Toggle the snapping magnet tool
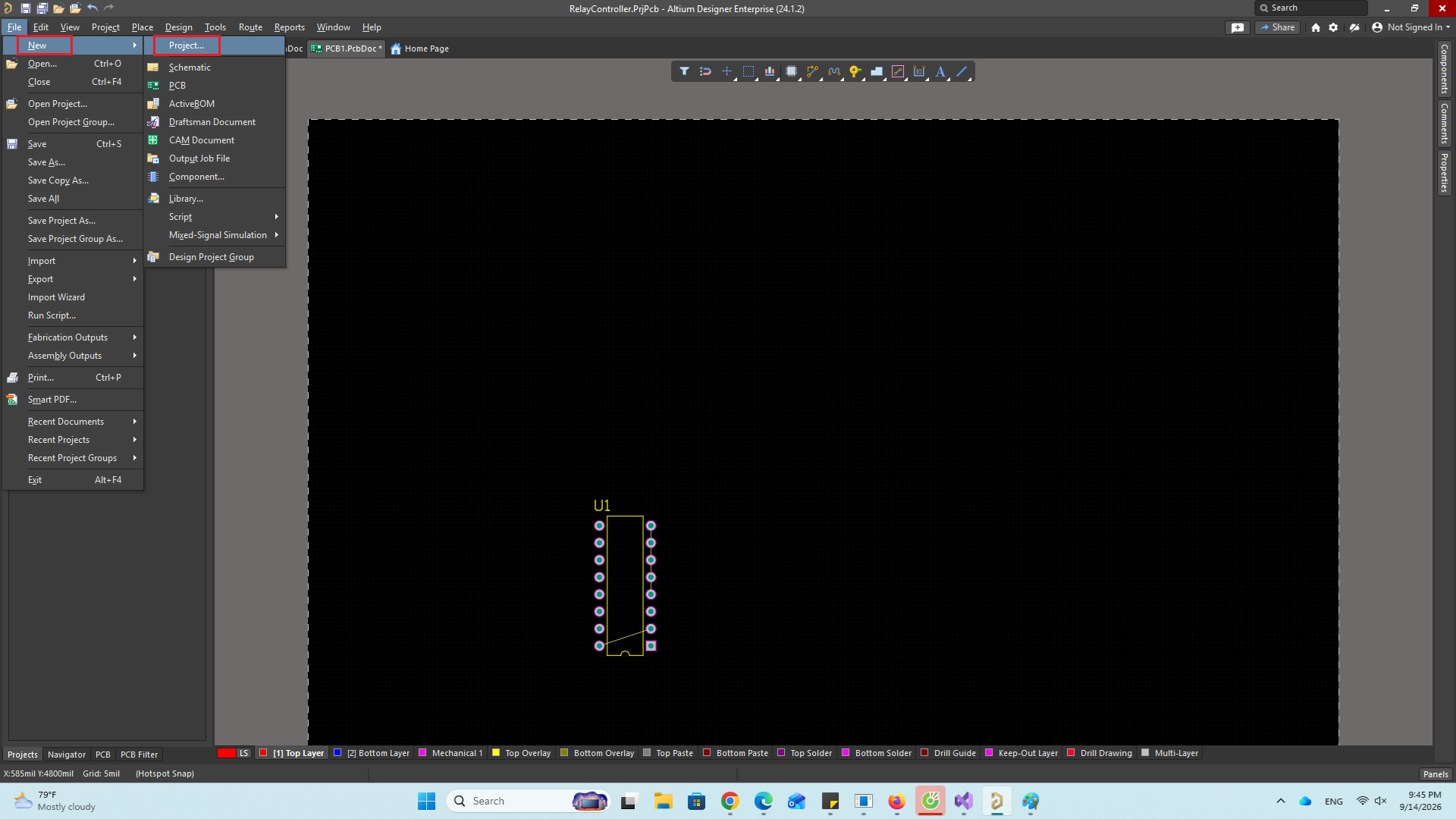The height and width of the screenshot is (819, 1456). [x=705, y=71]
